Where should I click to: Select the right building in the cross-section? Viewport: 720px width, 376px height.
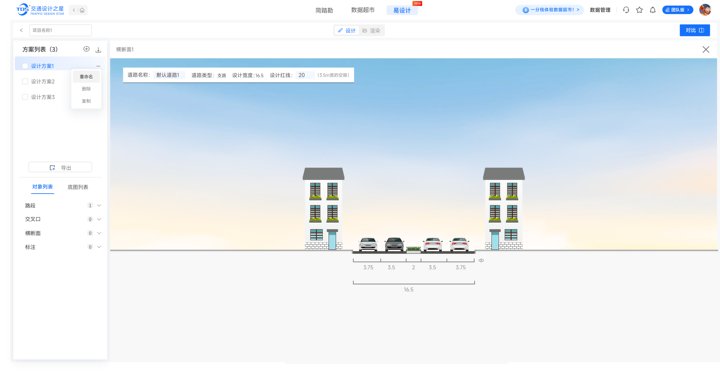504,209
